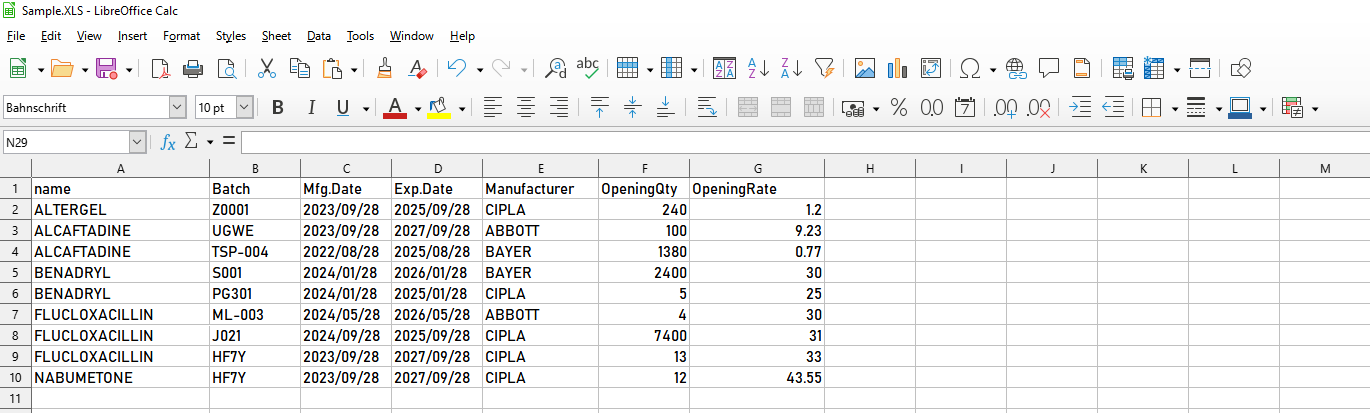Click the Save document icon
The width and height of the screenshot is (1370, 413).
106,68
